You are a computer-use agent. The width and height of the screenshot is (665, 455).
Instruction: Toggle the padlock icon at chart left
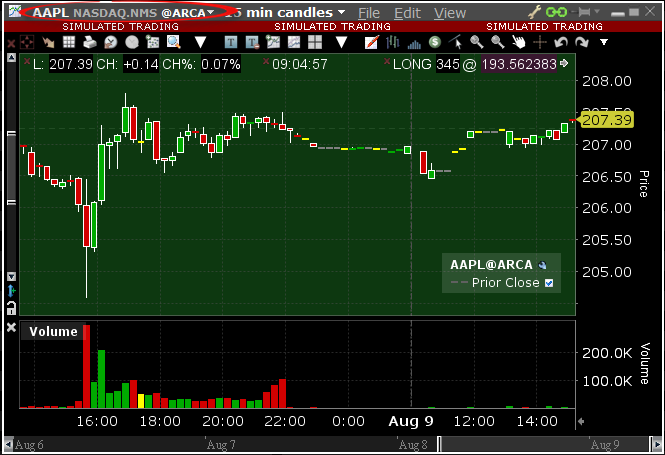click(x=11, y=308)
